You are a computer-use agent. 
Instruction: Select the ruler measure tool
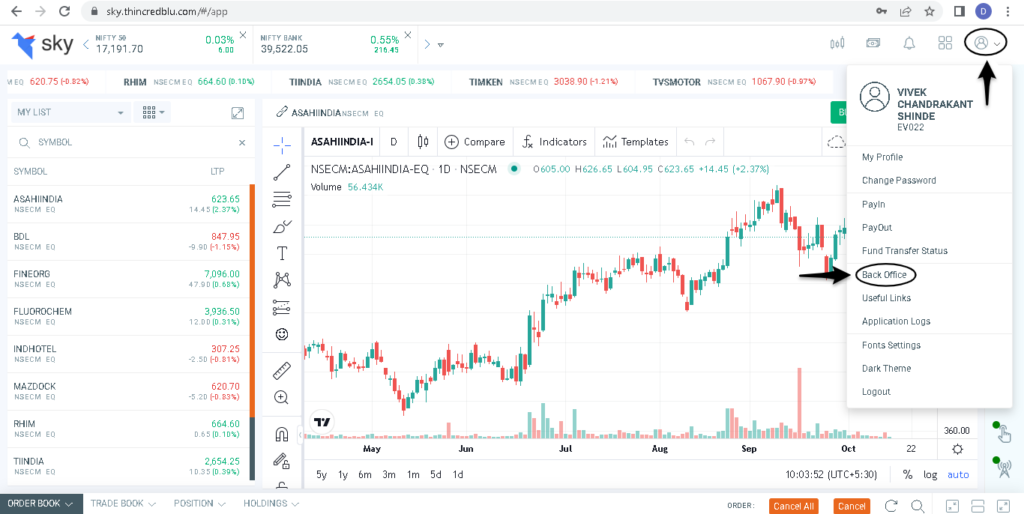(282, 370)
